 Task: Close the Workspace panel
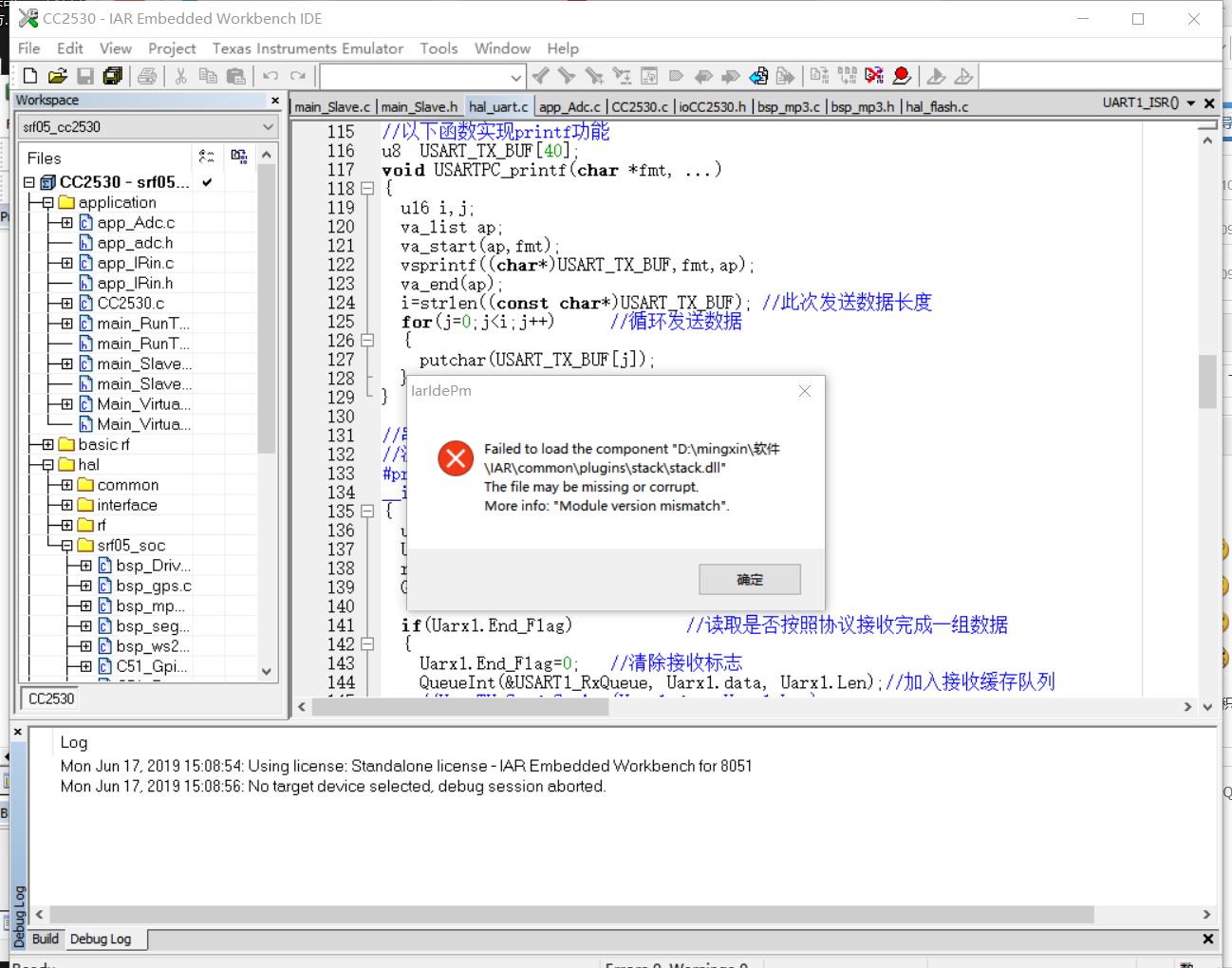coord(275,101)
